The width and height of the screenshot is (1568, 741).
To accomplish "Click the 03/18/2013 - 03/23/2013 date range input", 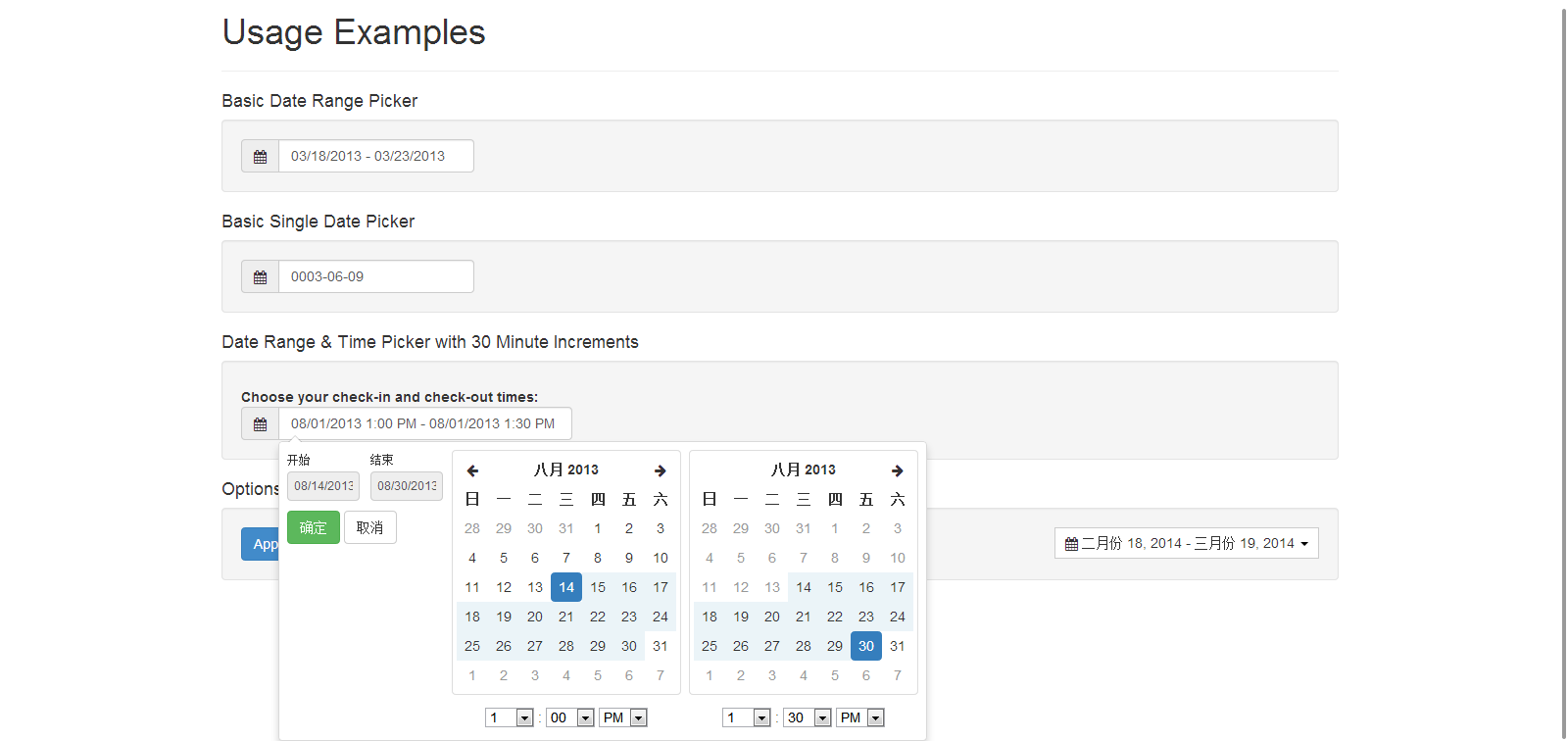I will point(376,156).
